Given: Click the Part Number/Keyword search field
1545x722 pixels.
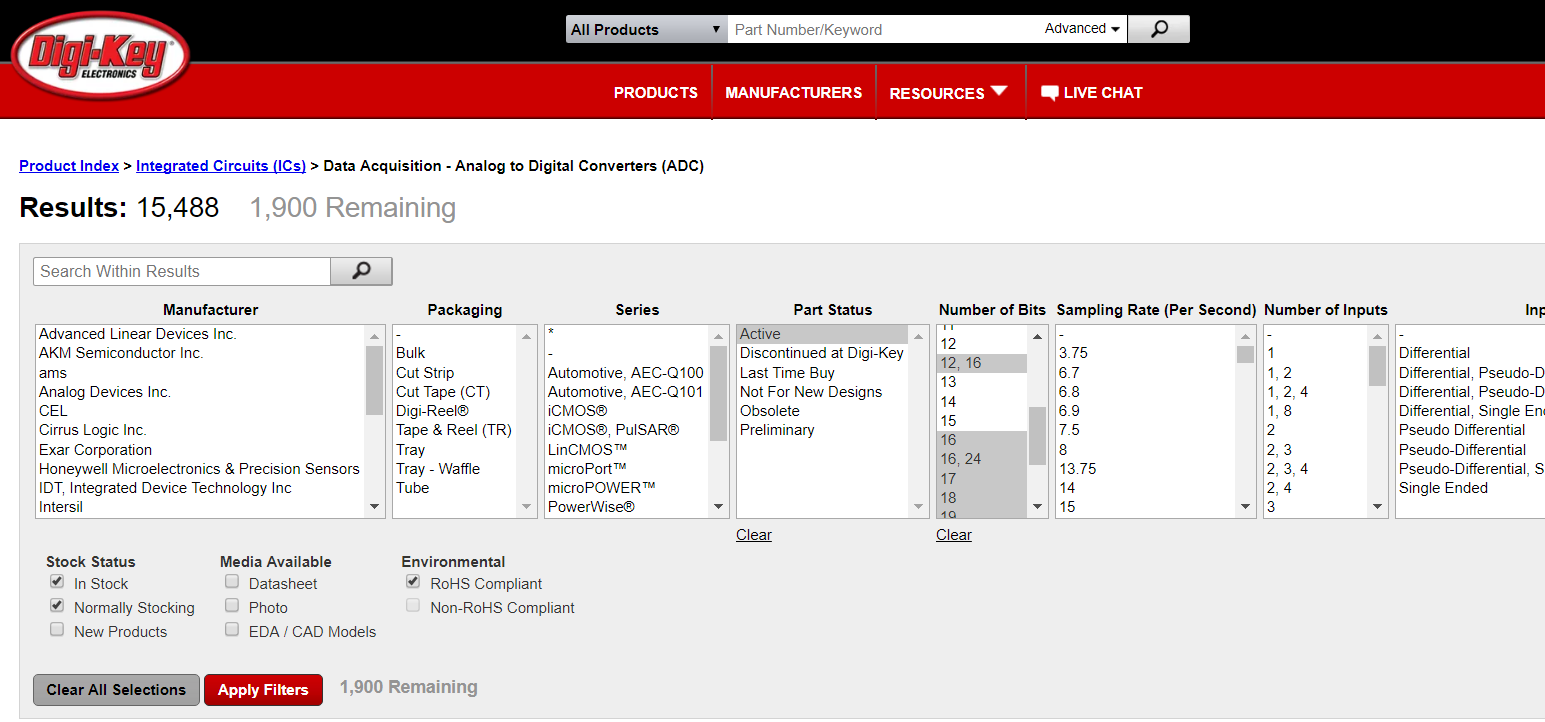Looking at the screenshot, I should coord(884,29).
